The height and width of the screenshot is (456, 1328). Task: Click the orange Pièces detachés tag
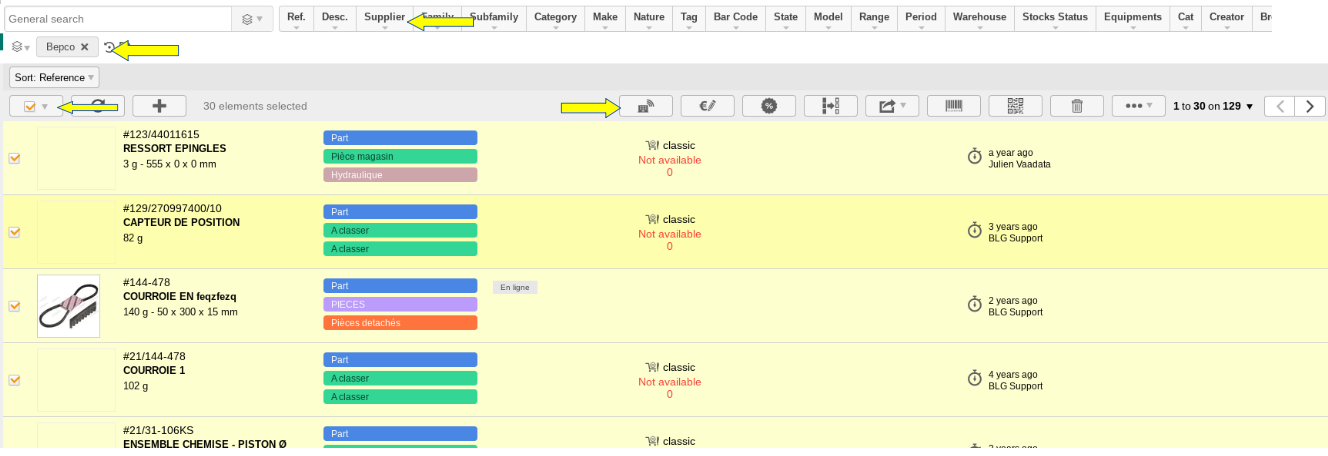pos(400,323)
